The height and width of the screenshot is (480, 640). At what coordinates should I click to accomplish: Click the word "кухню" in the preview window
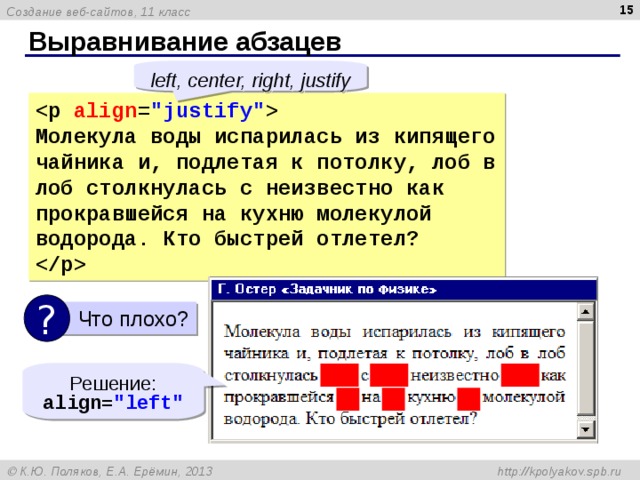[x=431, y=398]
